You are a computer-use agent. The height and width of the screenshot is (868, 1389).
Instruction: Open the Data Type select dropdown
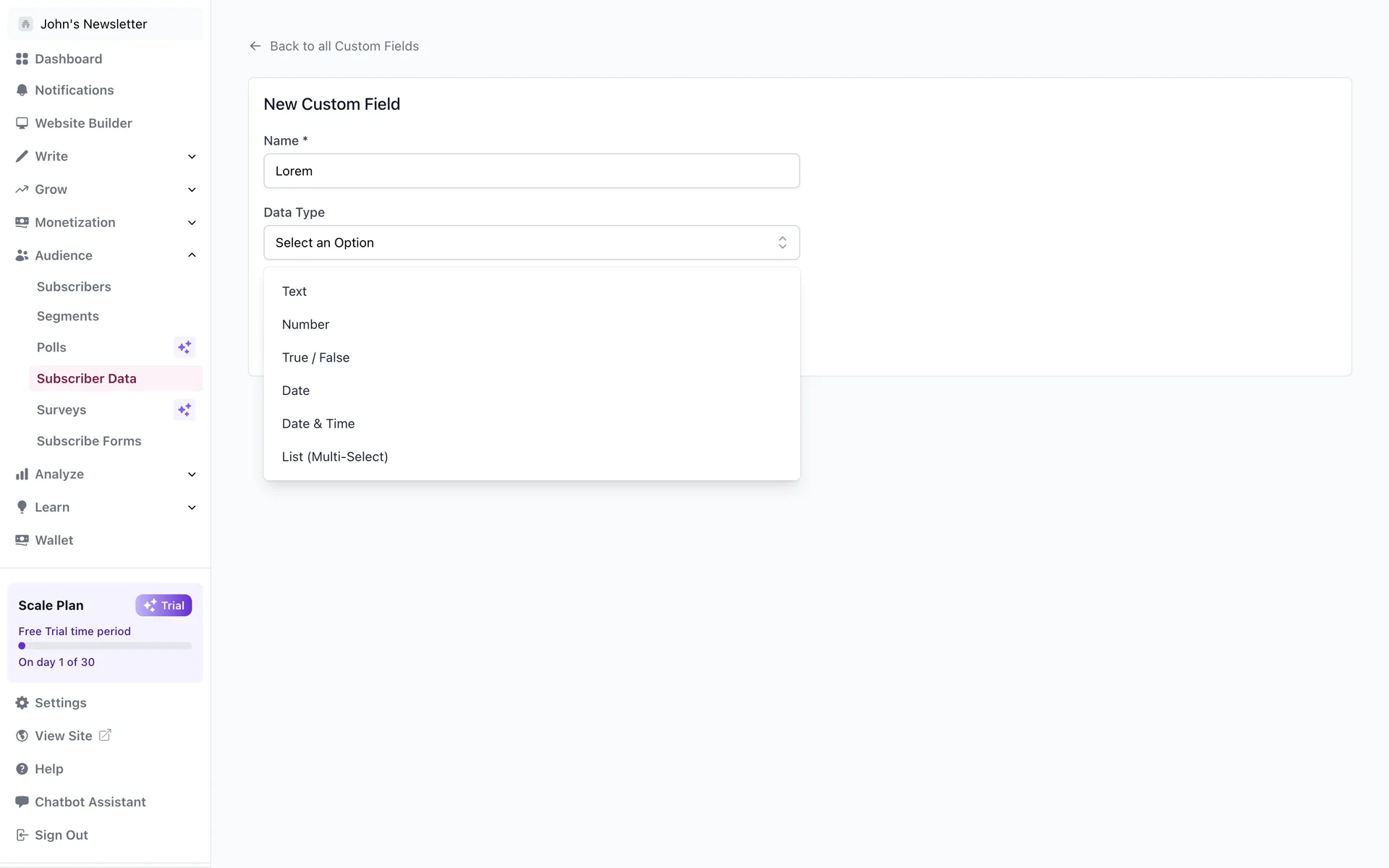pos(531,243)
